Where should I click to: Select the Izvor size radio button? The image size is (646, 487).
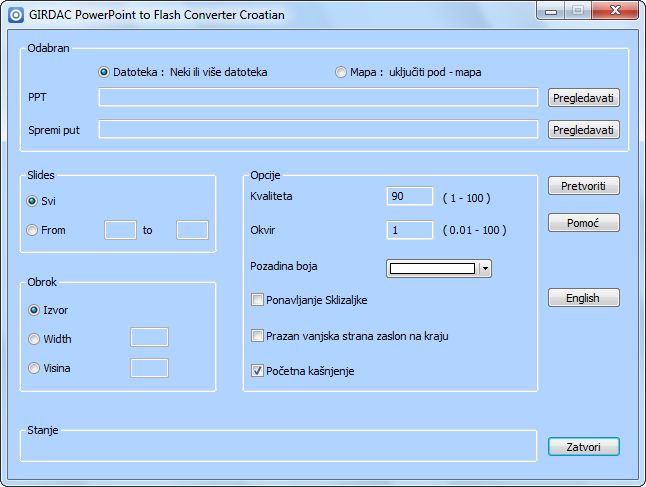[x=34, y=310]
